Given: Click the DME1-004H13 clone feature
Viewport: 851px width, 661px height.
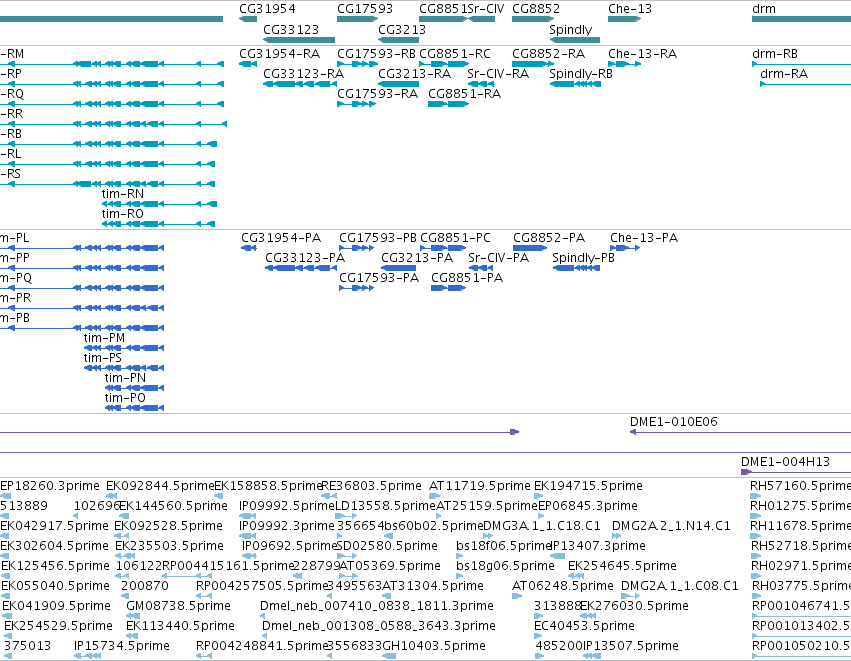Looking at the screenshot, I should tap(796, 472).
